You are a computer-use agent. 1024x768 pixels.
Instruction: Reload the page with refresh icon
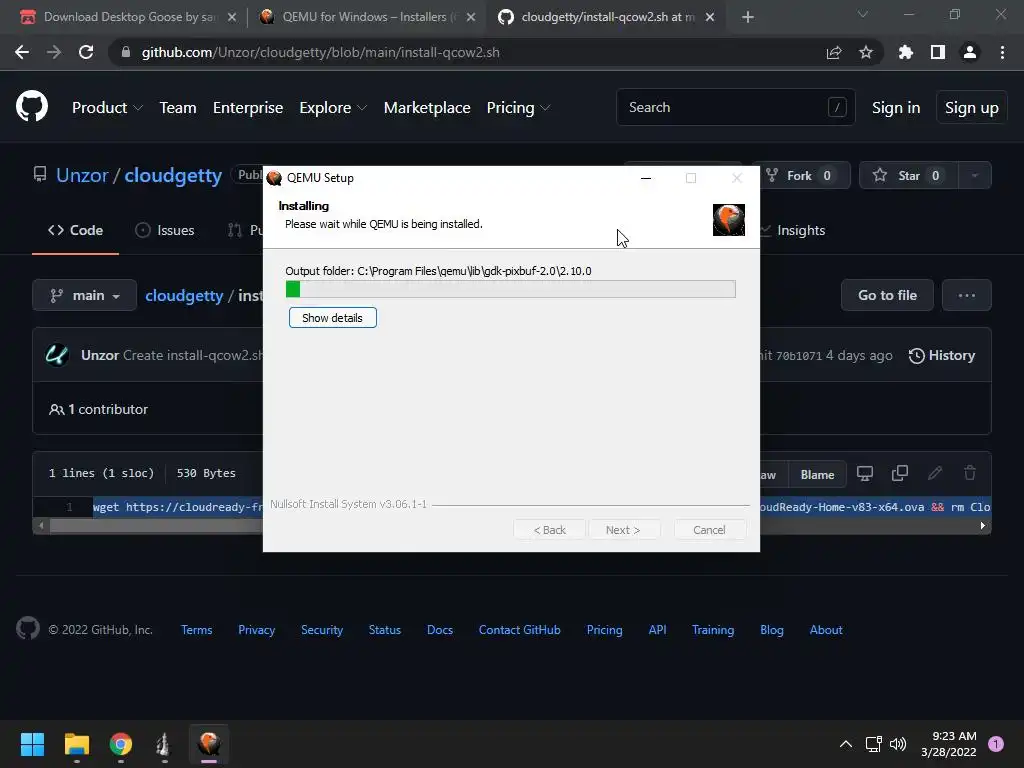86,52
